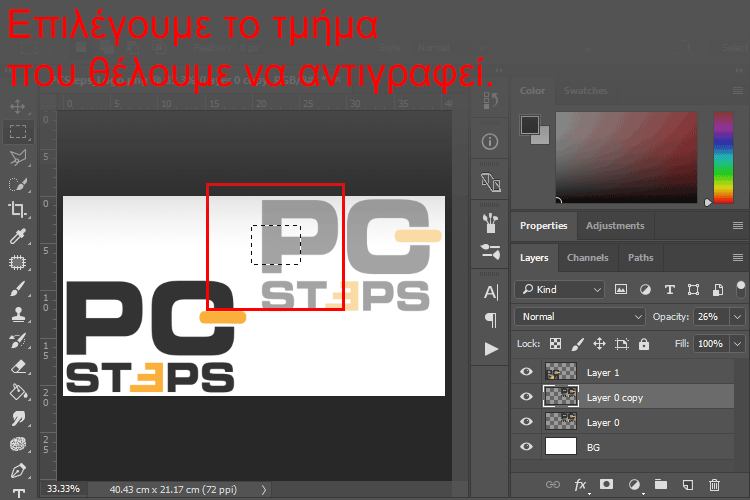
Task: Open the History panel icon
Action: coord(490,100)
